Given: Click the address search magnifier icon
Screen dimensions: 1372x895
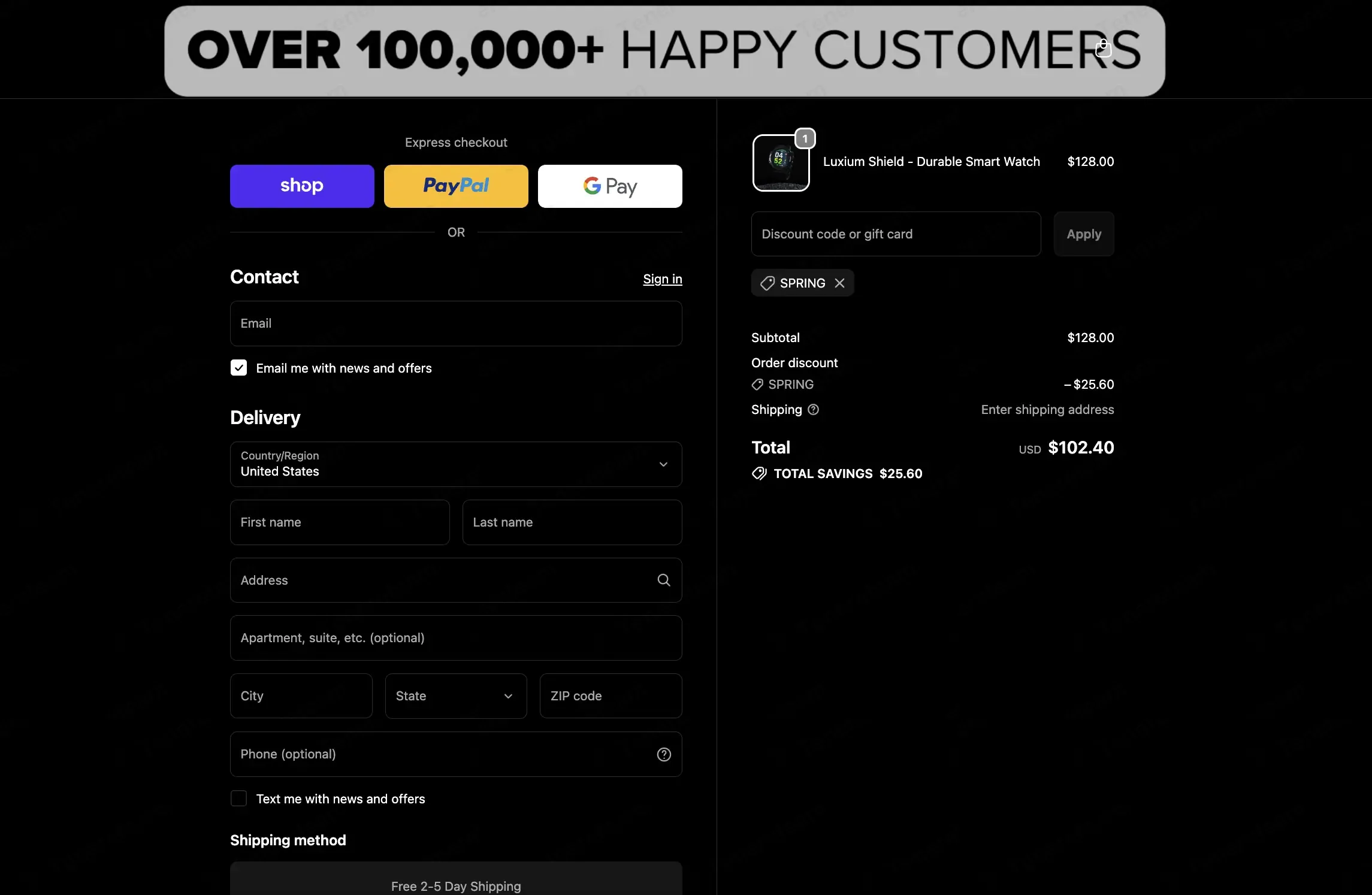Looking at the screenshot, I should 664,580.
